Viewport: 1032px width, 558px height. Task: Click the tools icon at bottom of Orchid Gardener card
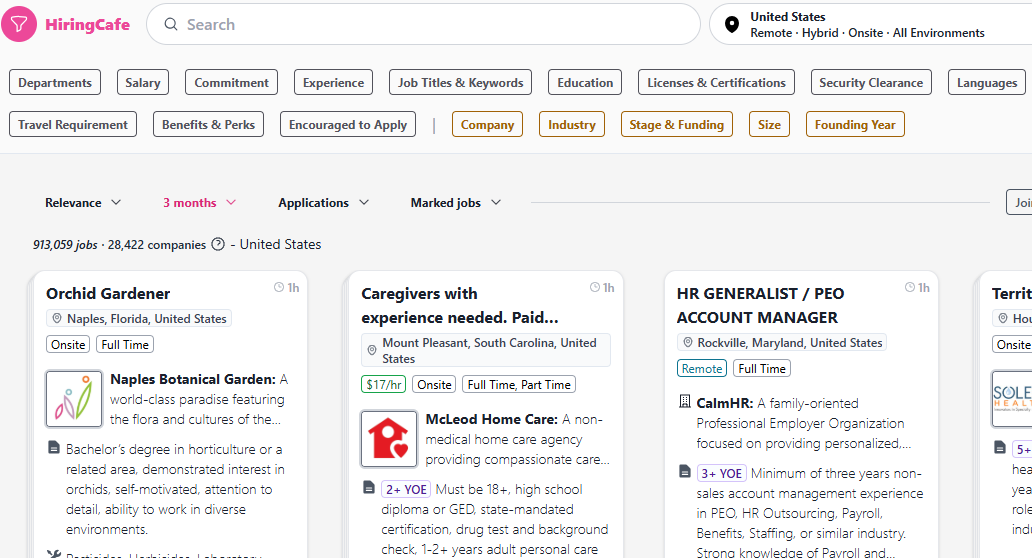[x=54, y=554]
